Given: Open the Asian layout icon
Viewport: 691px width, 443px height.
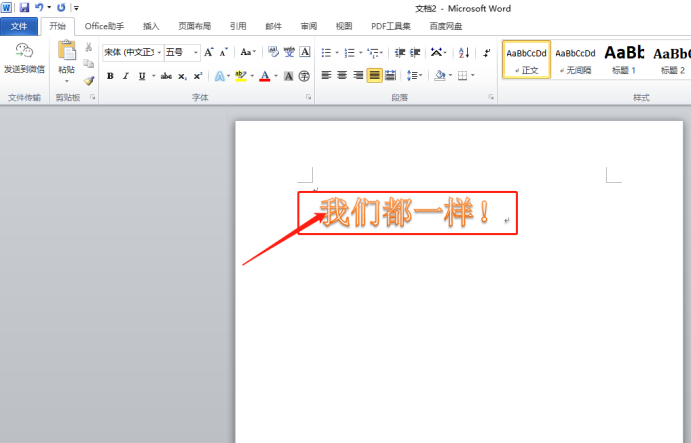Looking at the screenshot, I should (436, 53).
